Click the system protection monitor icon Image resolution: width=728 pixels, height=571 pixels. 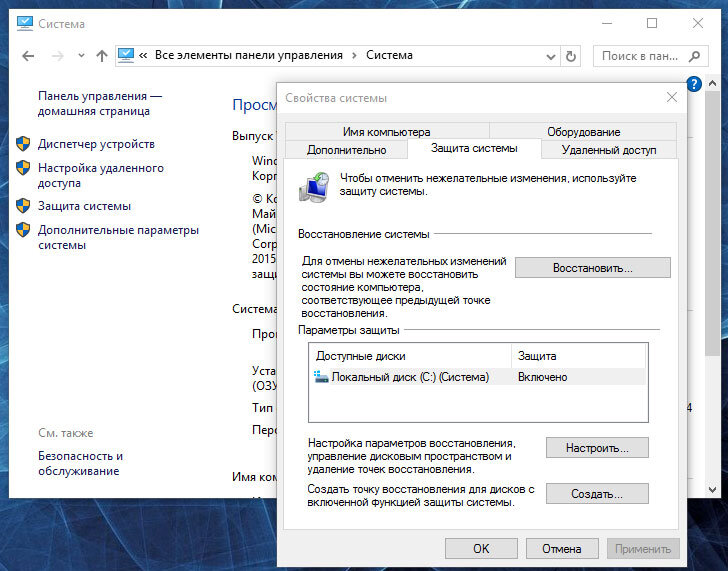(314, 187)
